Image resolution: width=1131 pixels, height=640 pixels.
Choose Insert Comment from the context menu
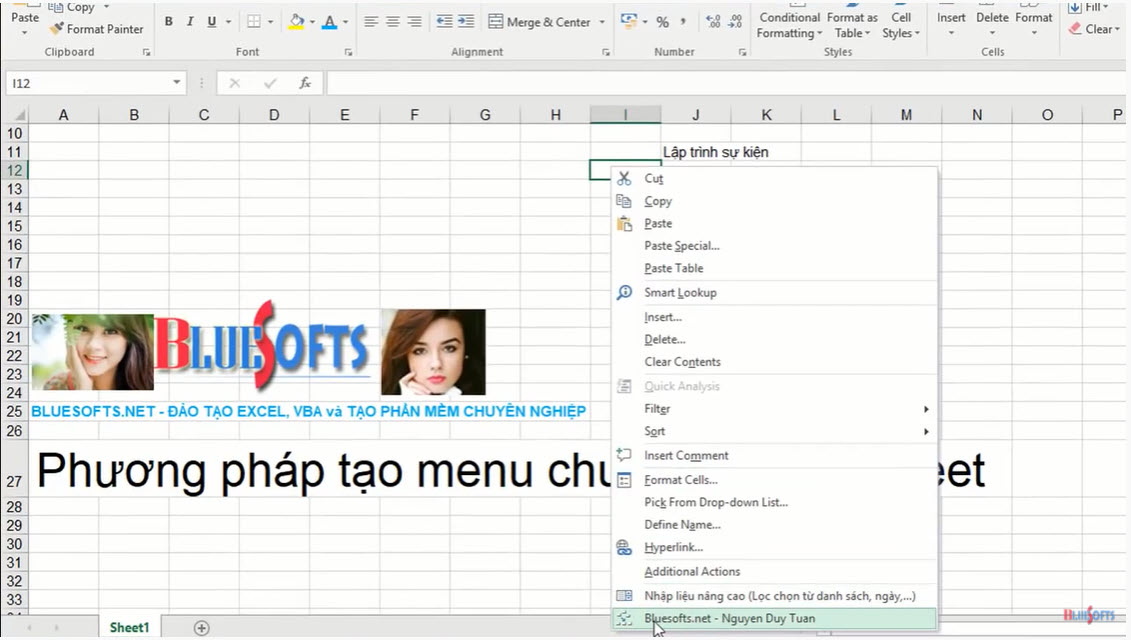[x=686, y=456]
